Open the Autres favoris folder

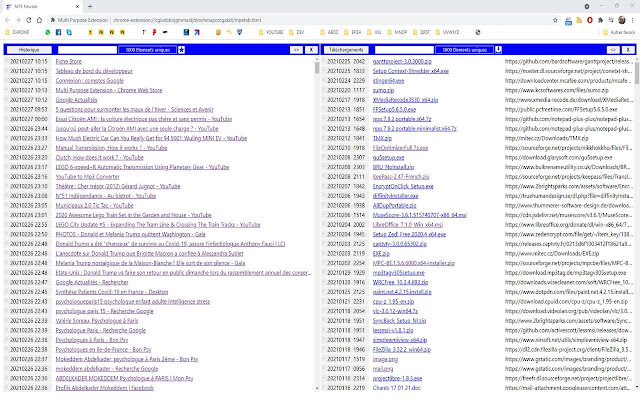pyautogui.click(x=619, y=32)
